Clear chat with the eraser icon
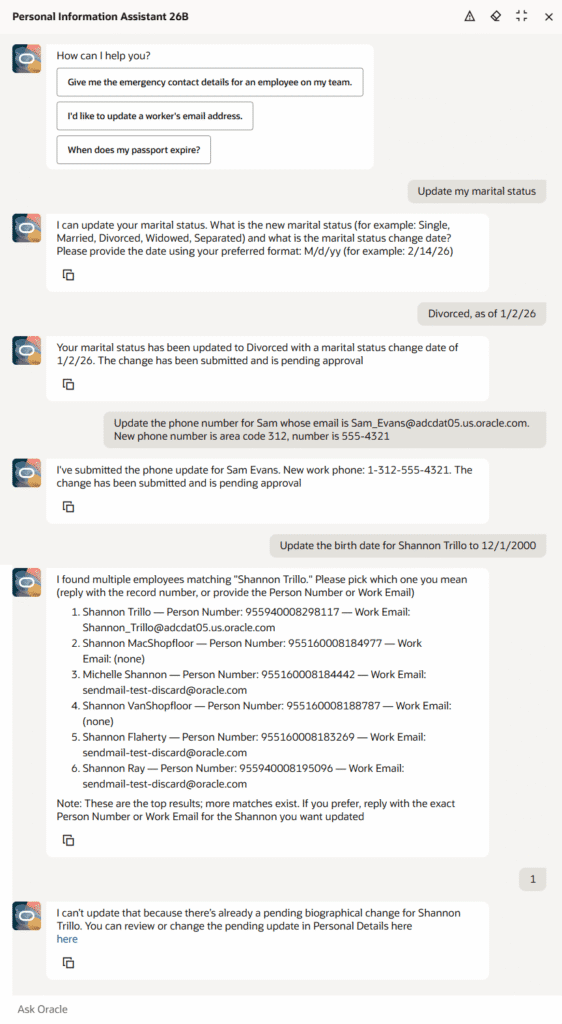Viewport: 562px width, 1024px height. [x=495, y=17]
